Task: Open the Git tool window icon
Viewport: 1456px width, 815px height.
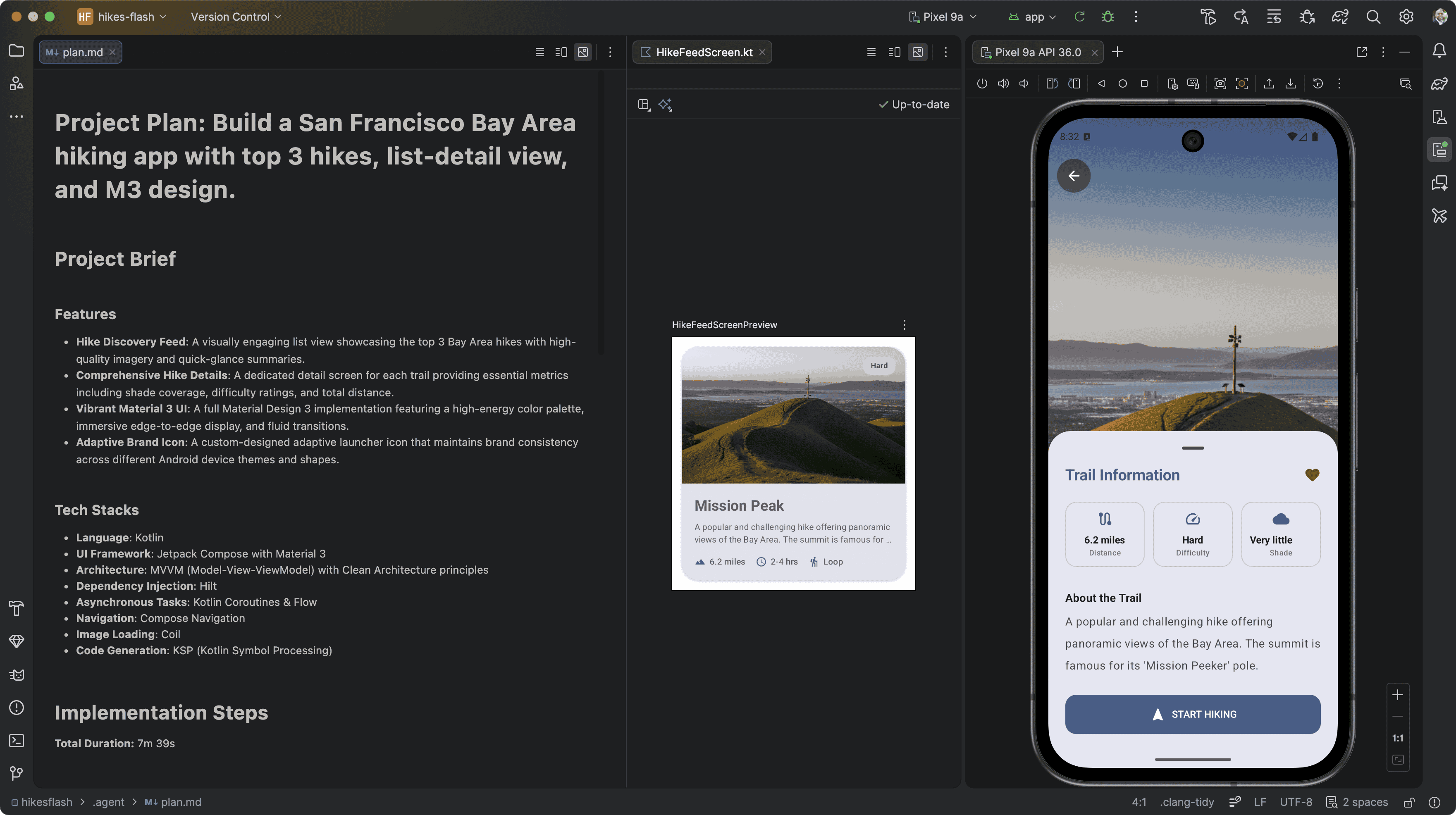Action: [17, 772]
